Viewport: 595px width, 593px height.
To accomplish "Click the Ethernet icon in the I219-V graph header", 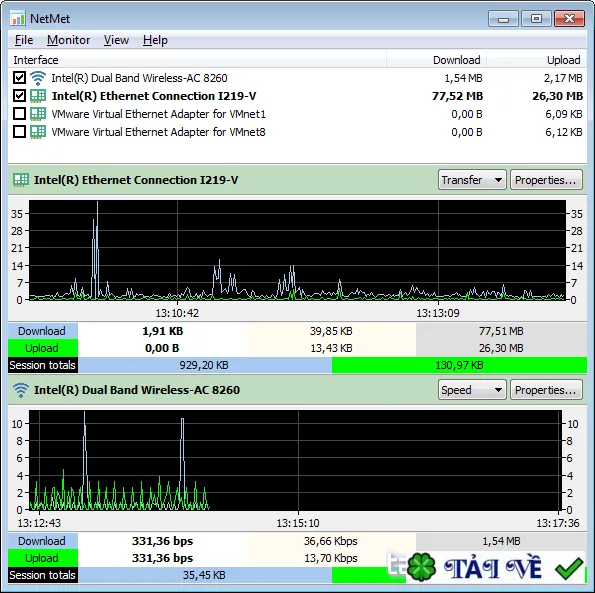I will [21, 180].
